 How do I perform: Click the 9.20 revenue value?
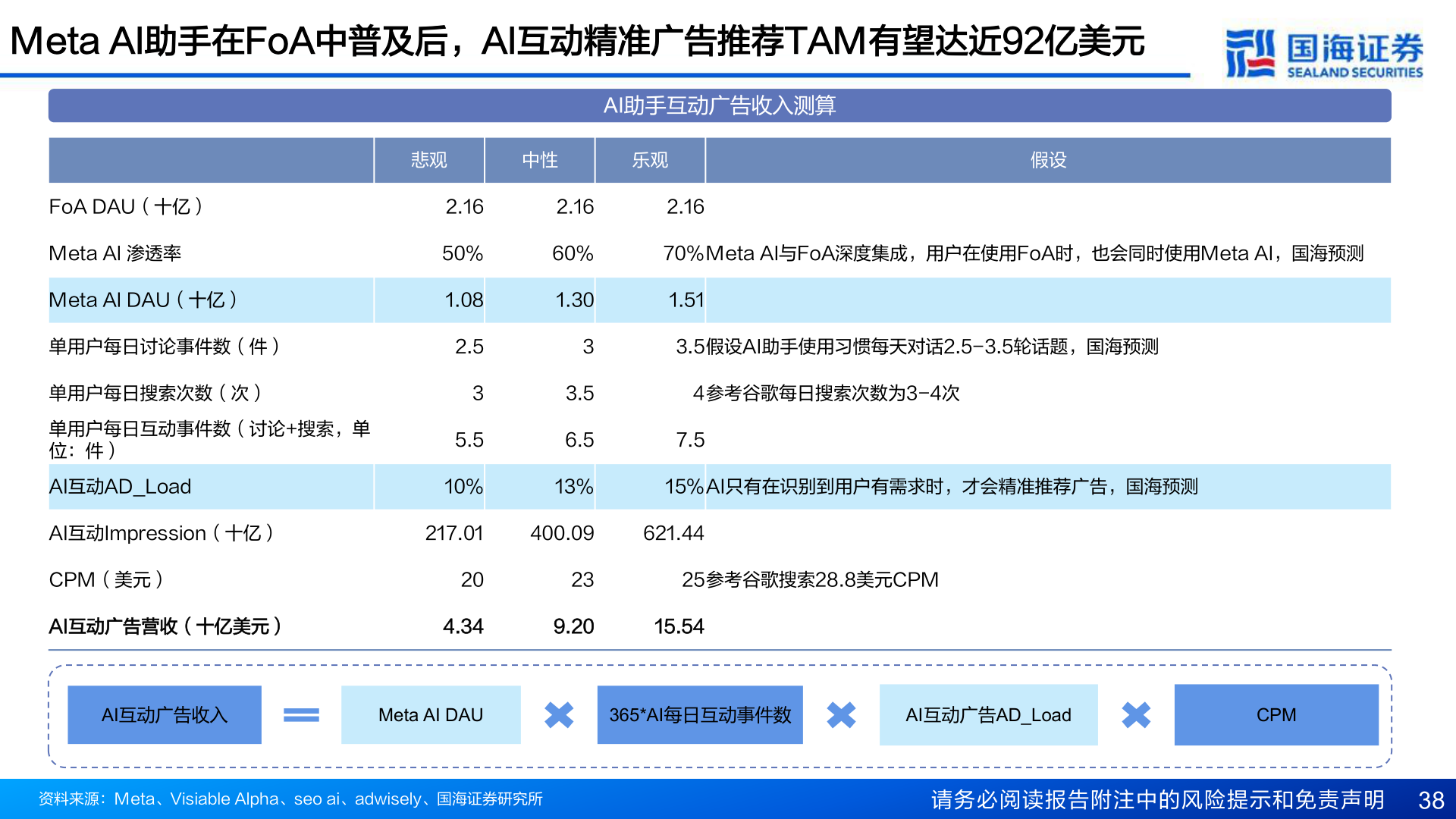coord(574,626)
